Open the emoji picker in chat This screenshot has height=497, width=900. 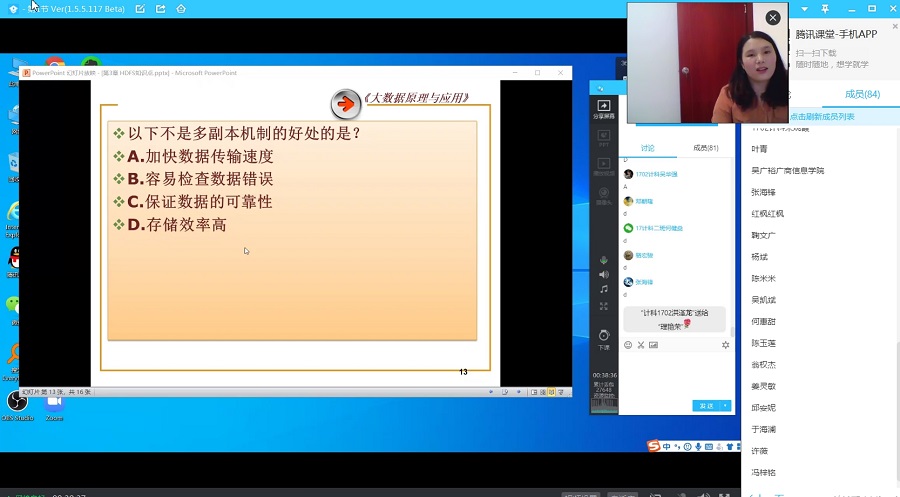pyautogui.click(x=628, y=345)
